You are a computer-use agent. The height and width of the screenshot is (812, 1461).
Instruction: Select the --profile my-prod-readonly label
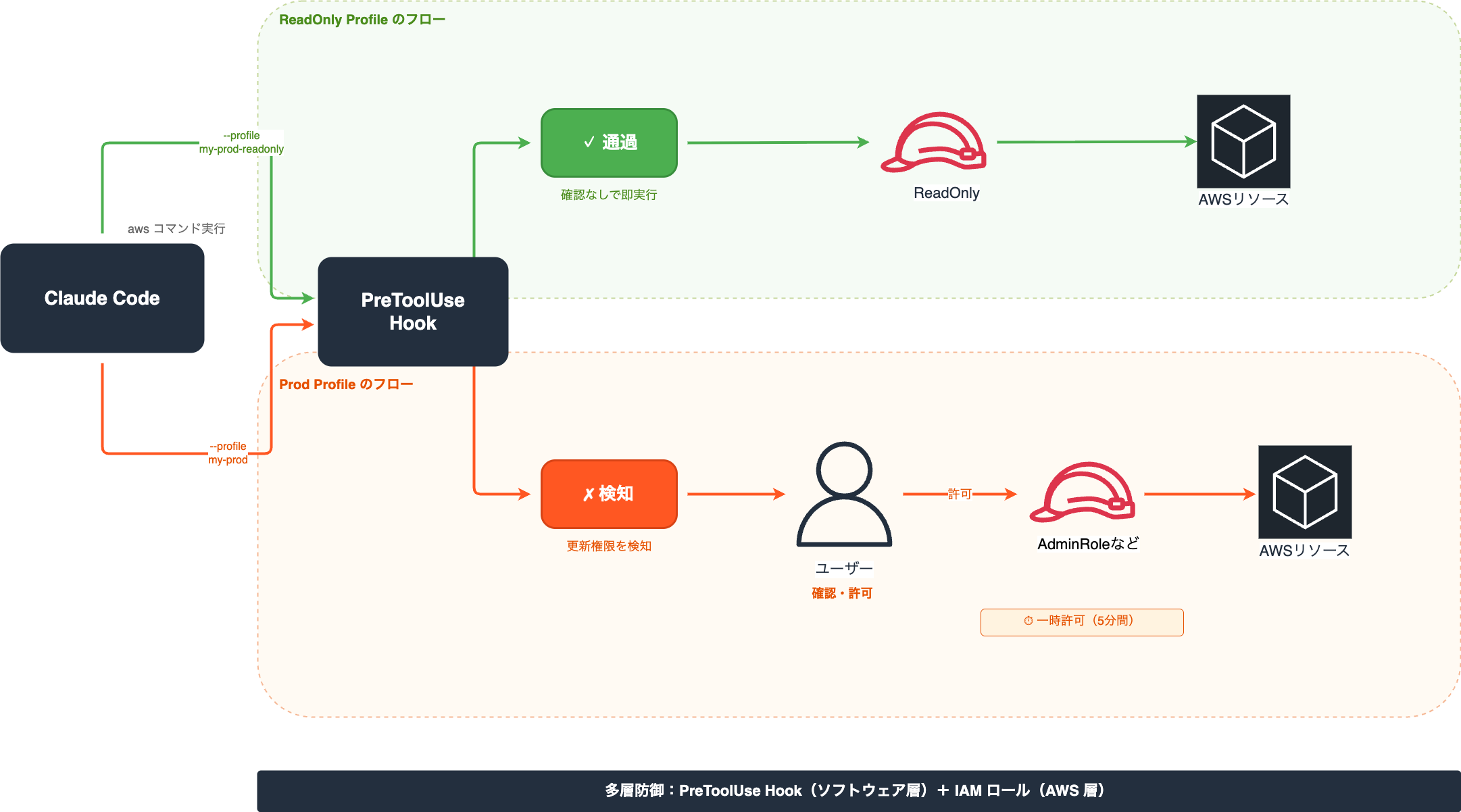tap(241, 142)
